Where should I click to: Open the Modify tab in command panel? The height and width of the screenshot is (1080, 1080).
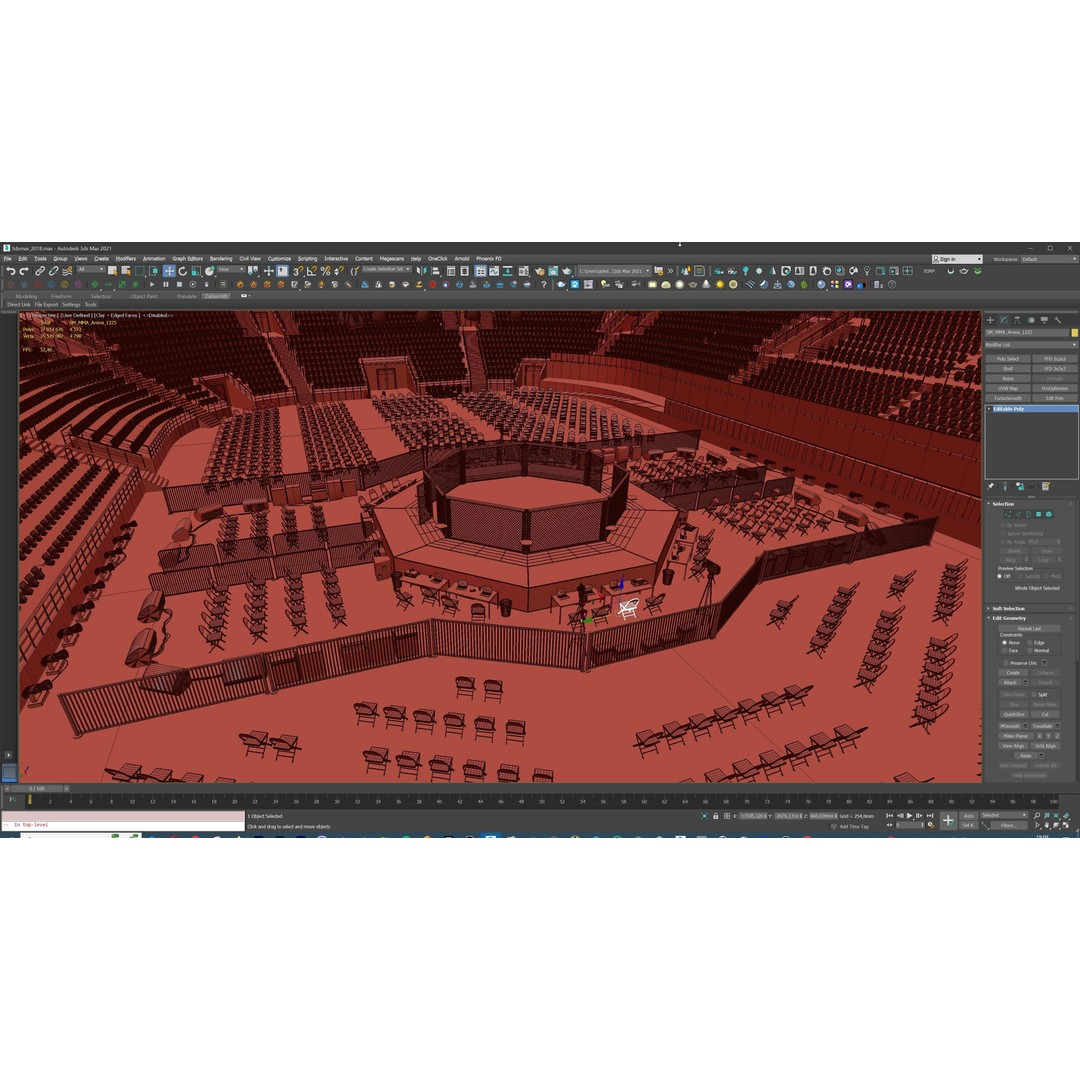[x=1004, y=320]
